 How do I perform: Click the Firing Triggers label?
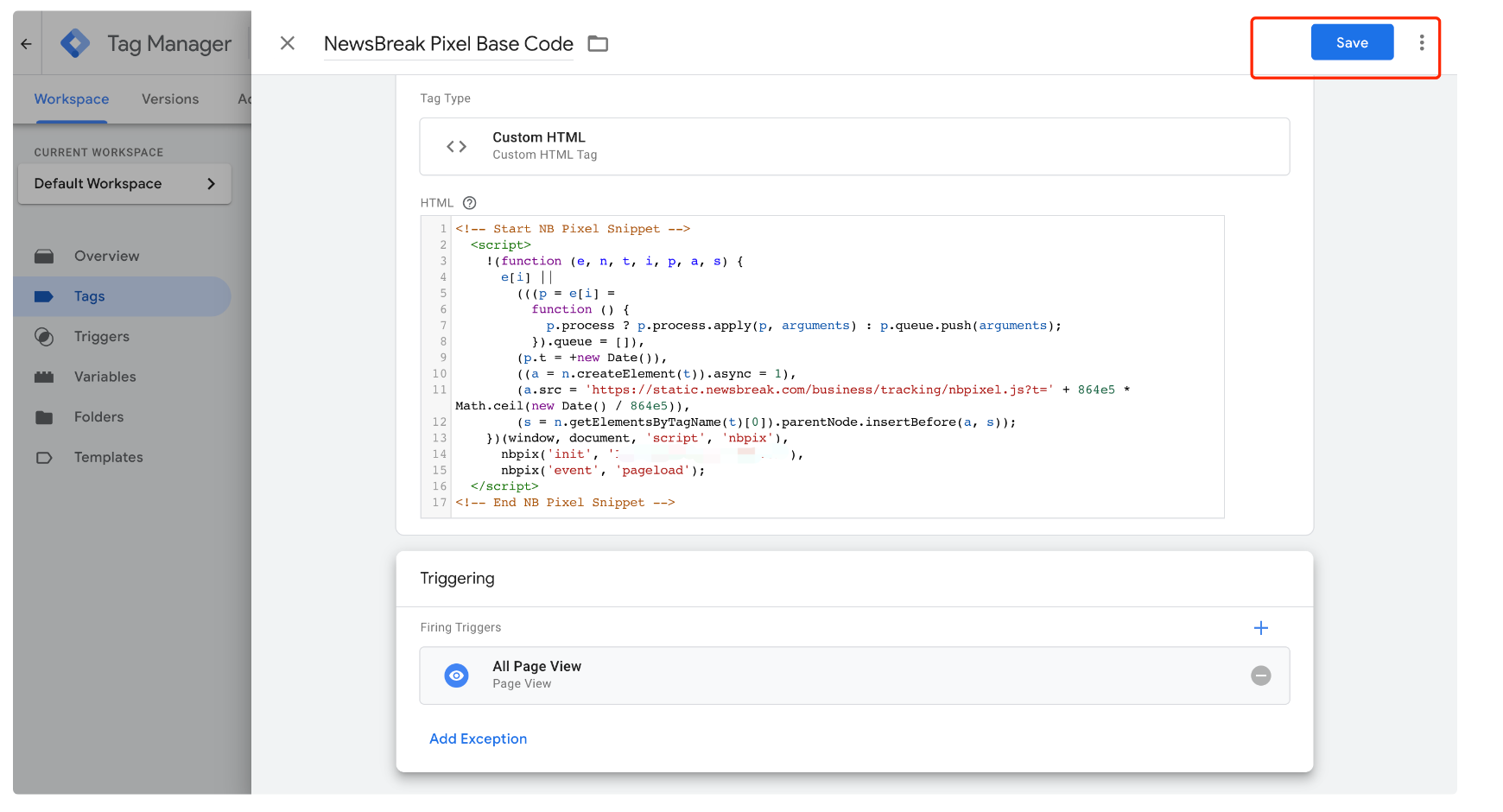460,627
